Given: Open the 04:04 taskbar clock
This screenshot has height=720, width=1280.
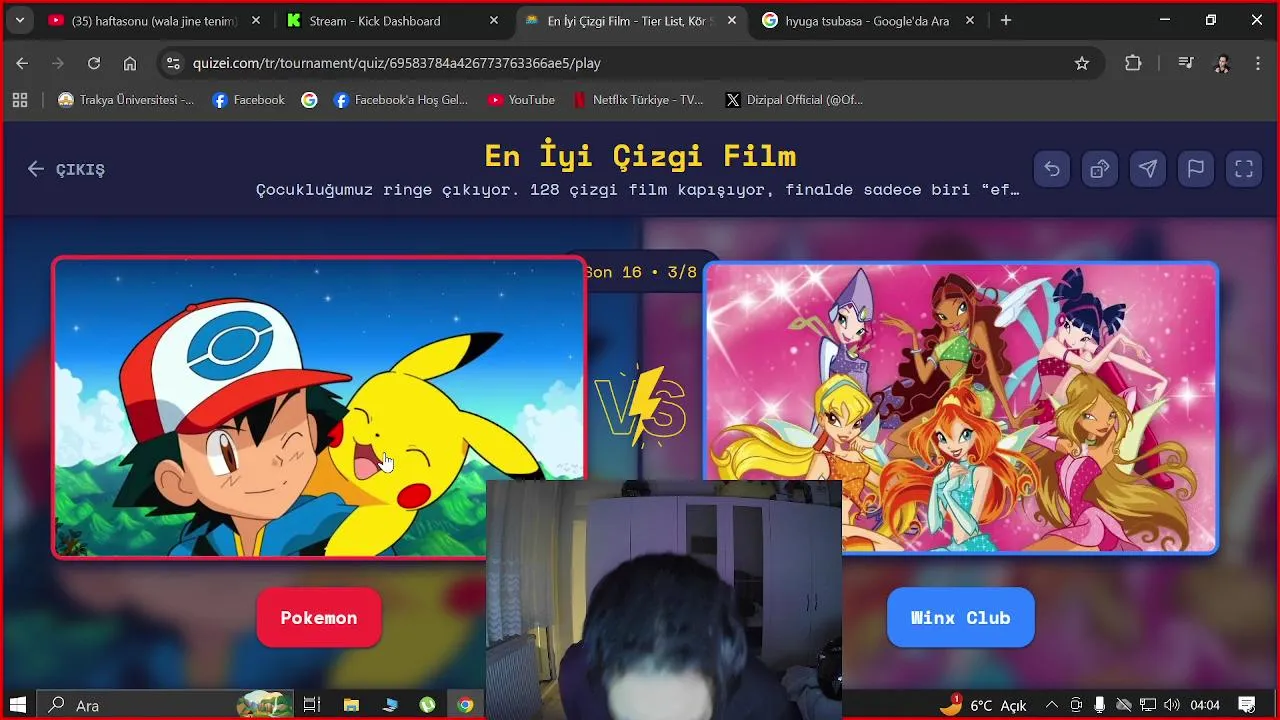Looking at the screenshot, I should click(x=1205, y=705).
